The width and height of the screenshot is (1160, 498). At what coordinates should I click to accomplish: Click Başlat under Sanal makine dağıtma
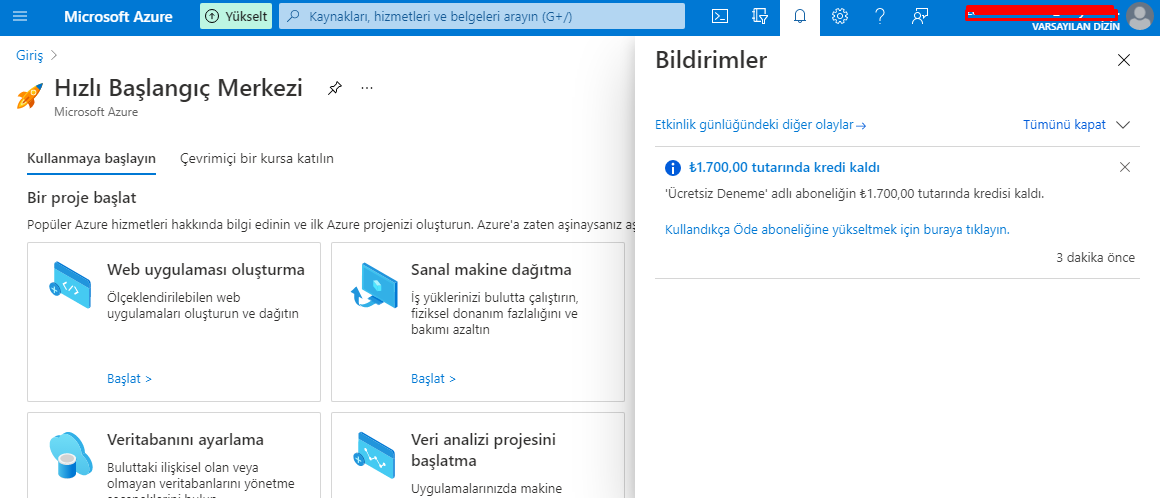coord(434,379)
